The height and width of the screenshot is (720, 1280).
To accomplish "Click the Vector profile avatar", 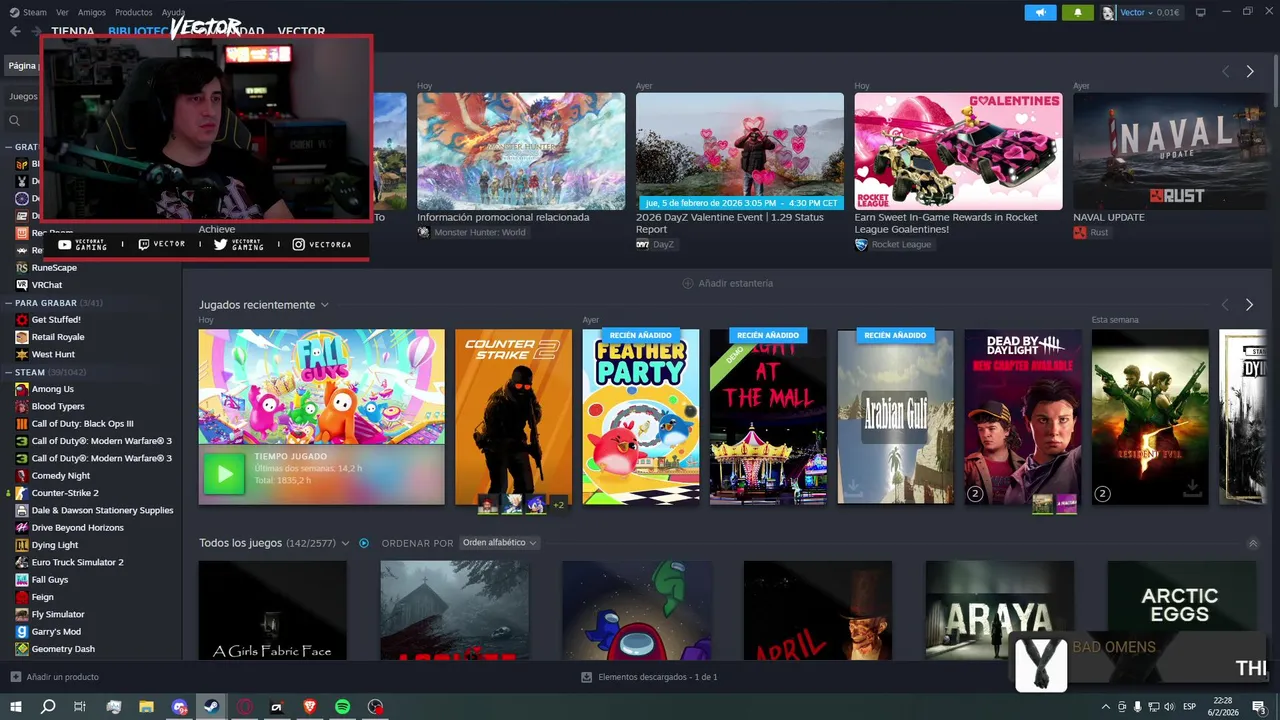I will click(x=1108, y=13).
